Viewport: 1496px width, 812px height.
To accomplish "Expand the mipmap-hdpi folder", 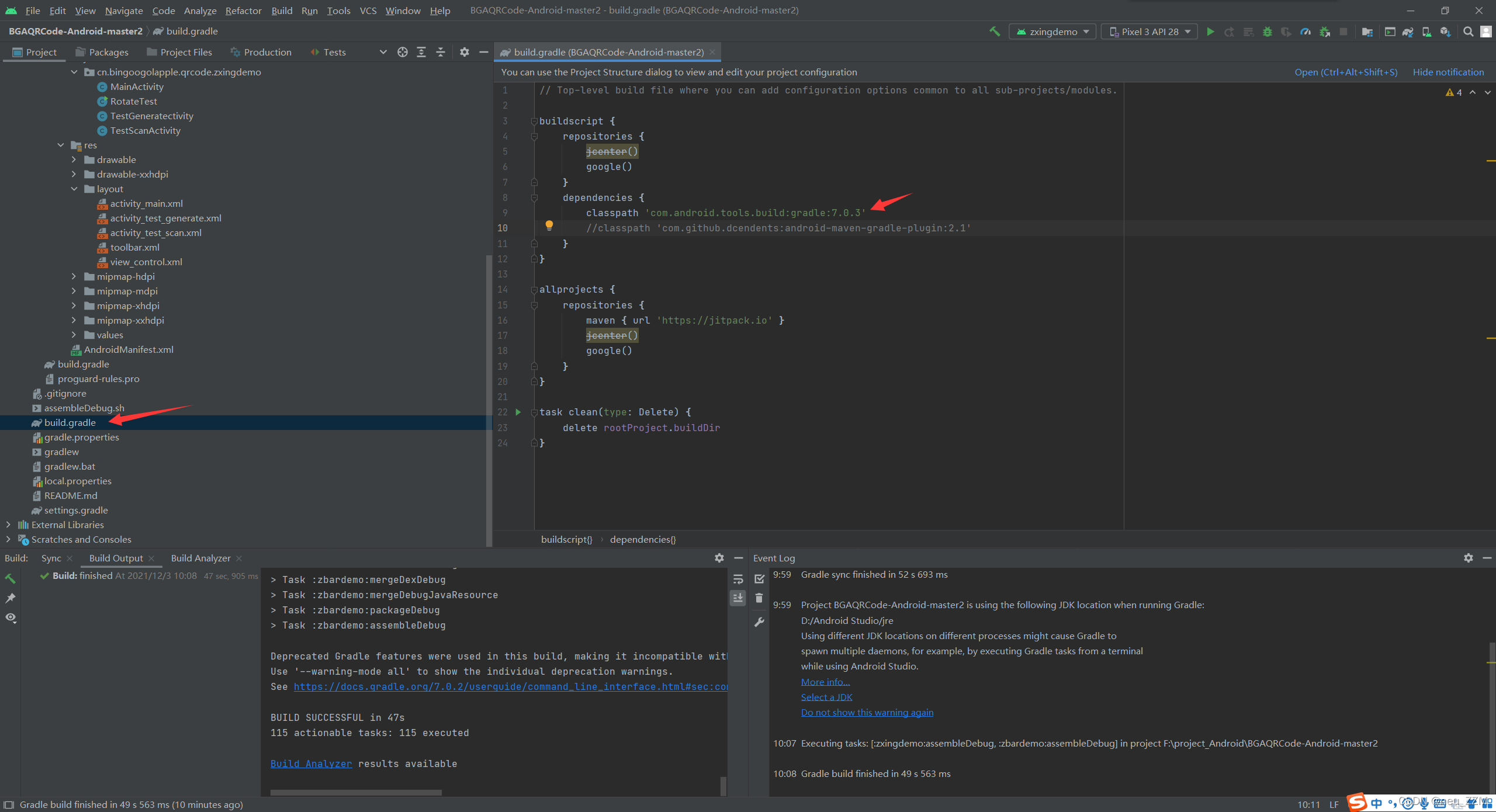I will click(x=74, y=276).
